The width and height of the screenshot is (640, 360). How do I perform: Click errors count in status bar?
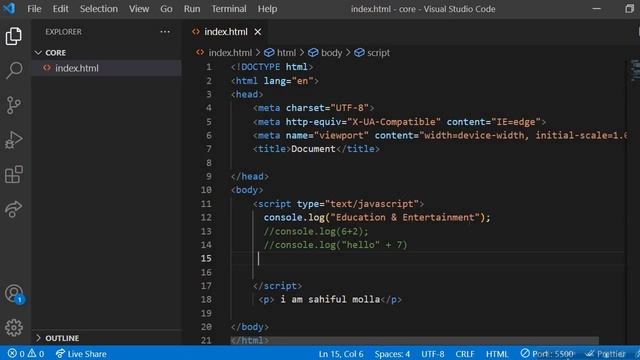tap(16, 353)
